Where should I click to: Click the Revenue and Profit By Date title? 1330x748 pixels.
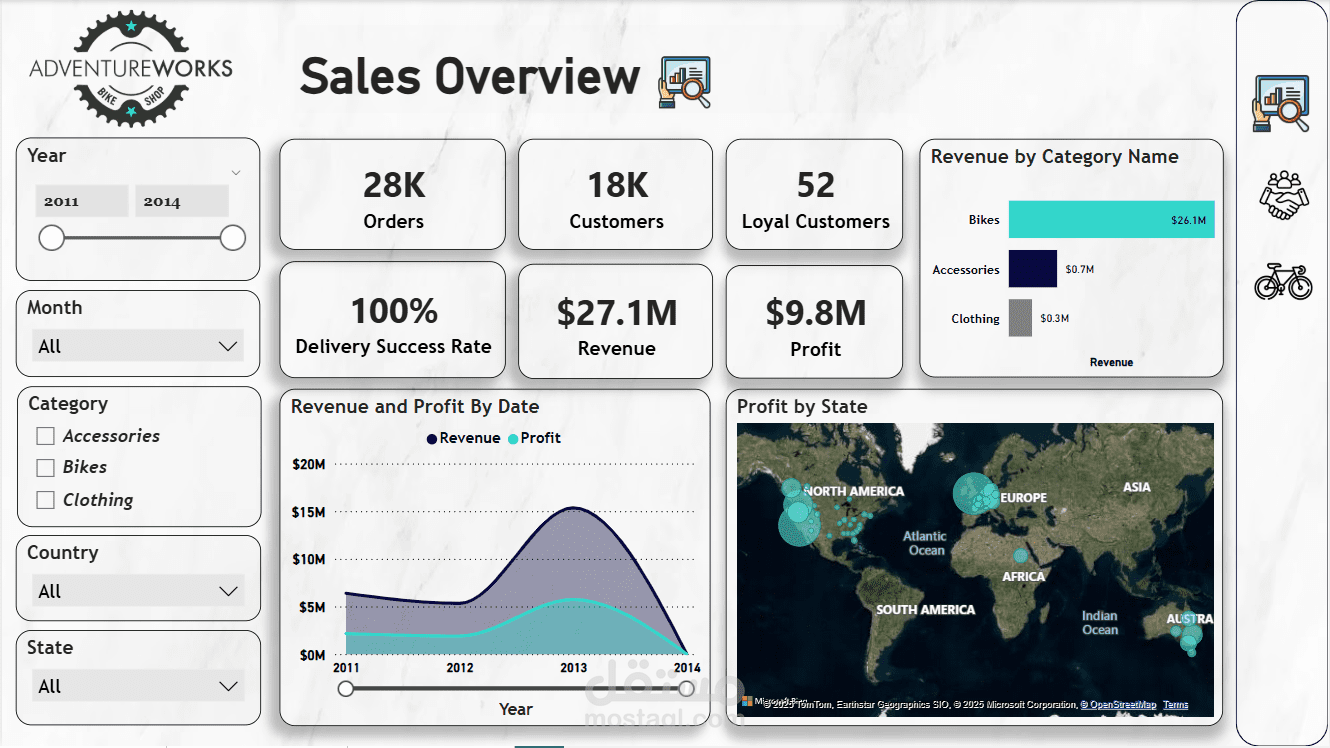[x=415, y=407]
